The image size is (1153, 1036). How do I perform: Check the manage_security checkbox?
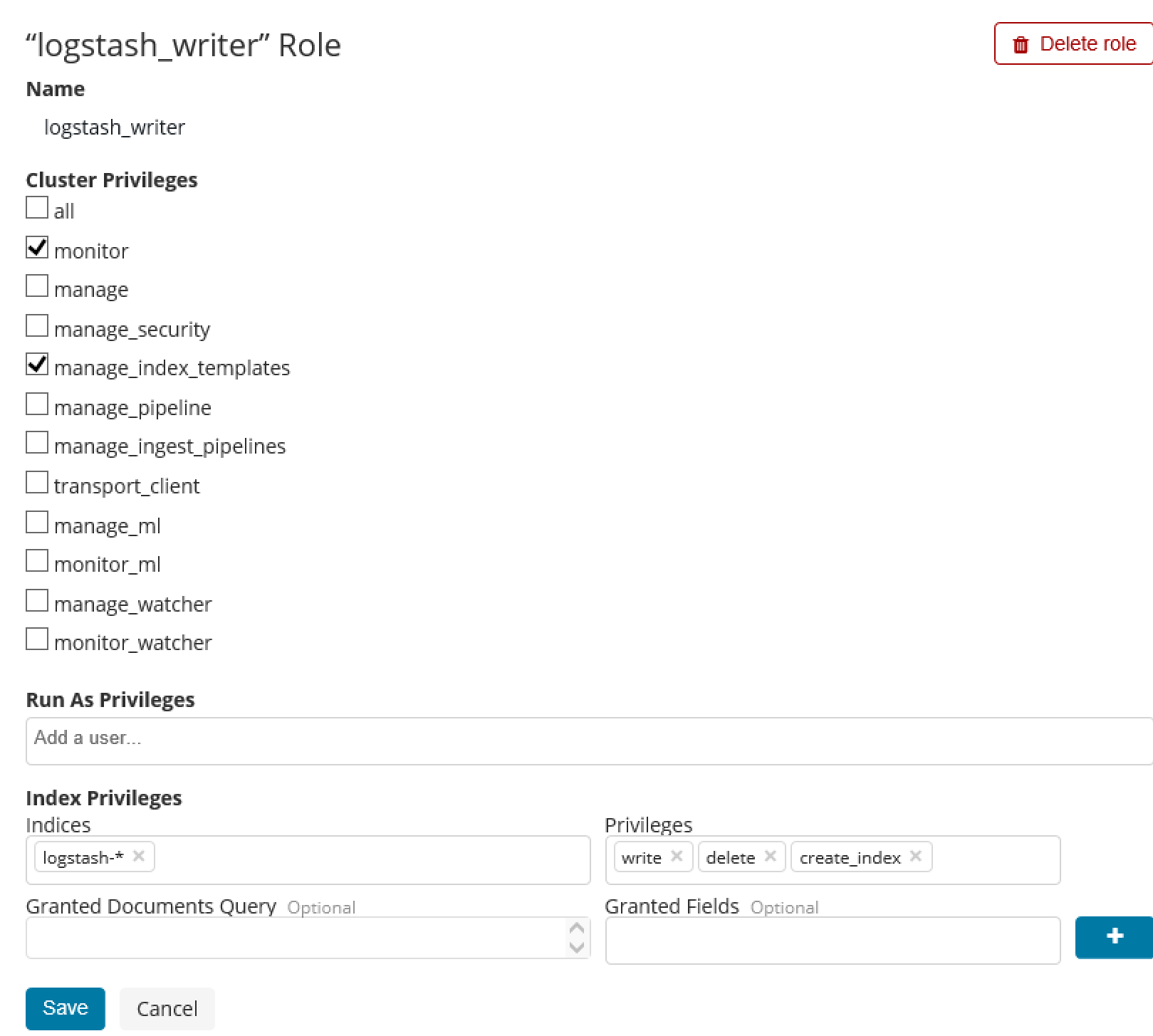(37, 326)
